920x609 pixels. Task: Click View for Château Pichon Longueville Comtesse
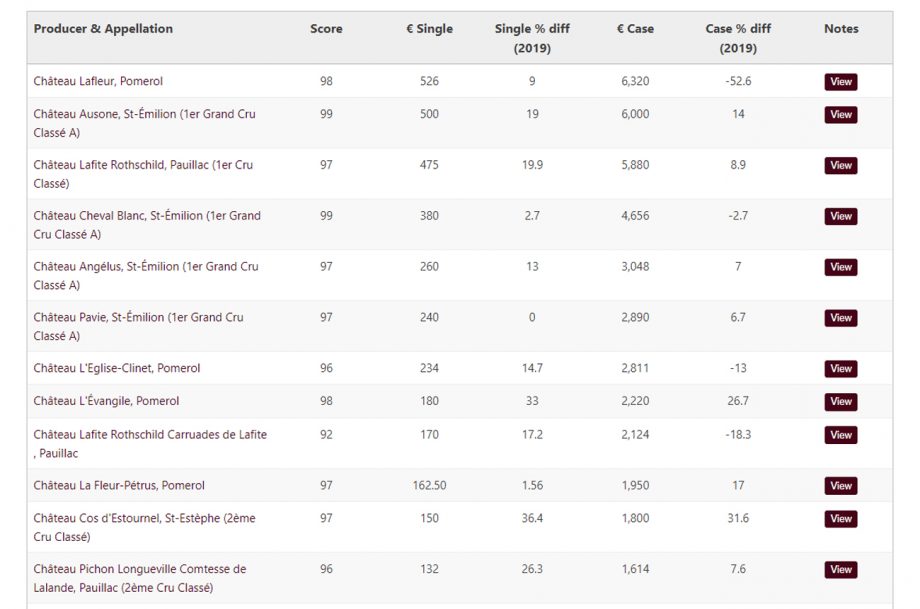pos(840,569)
